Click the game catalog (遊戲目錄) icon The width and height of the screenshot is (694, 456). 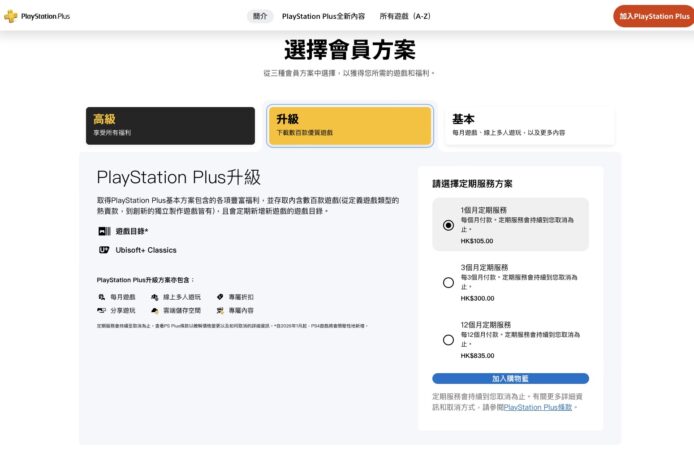click(x=104, y=231)
